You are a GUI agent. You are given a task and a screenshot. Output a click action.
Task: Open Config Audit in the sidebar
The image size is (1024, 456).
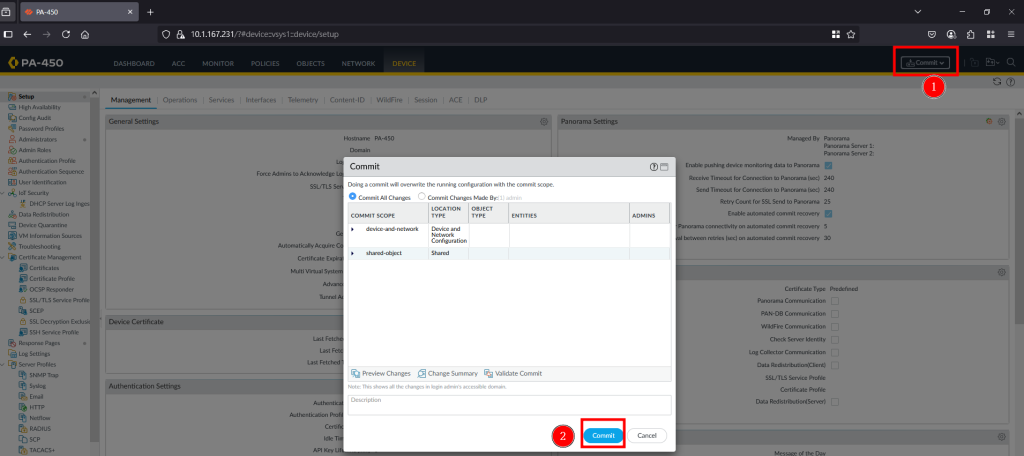(34, 118)
